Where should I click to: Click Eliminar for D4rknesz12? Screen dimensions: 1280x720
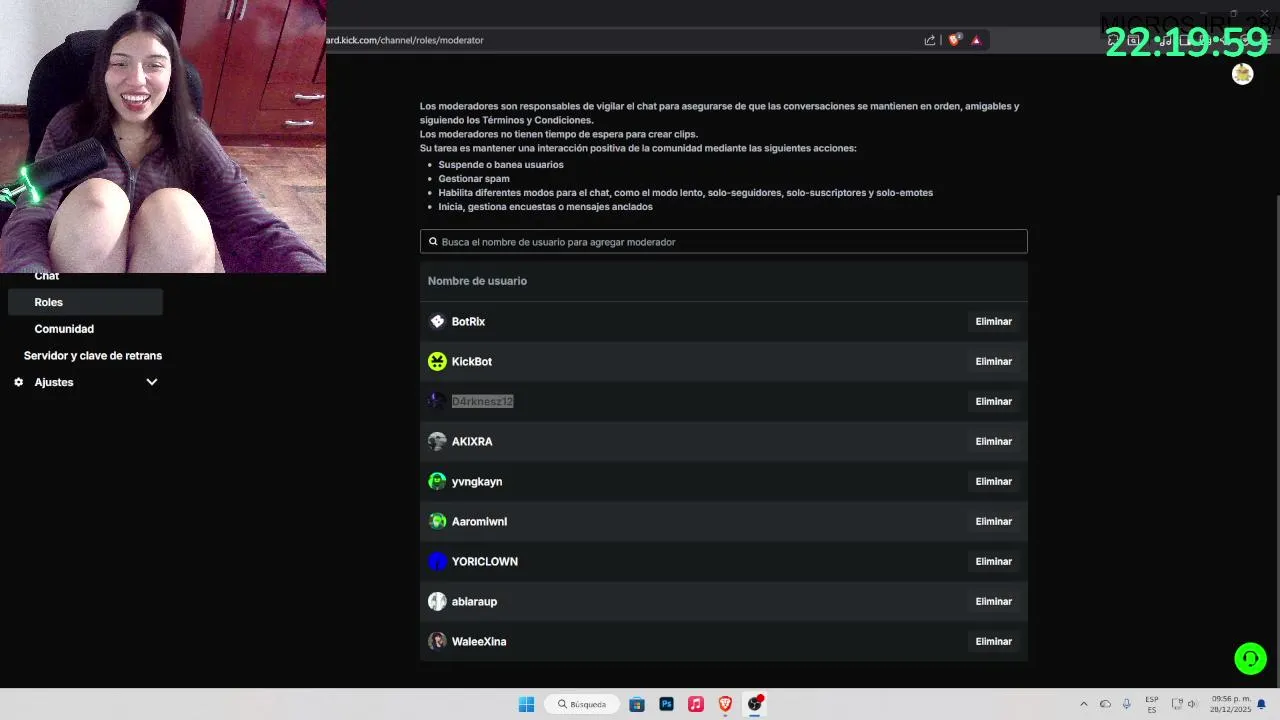click(994, 401)
